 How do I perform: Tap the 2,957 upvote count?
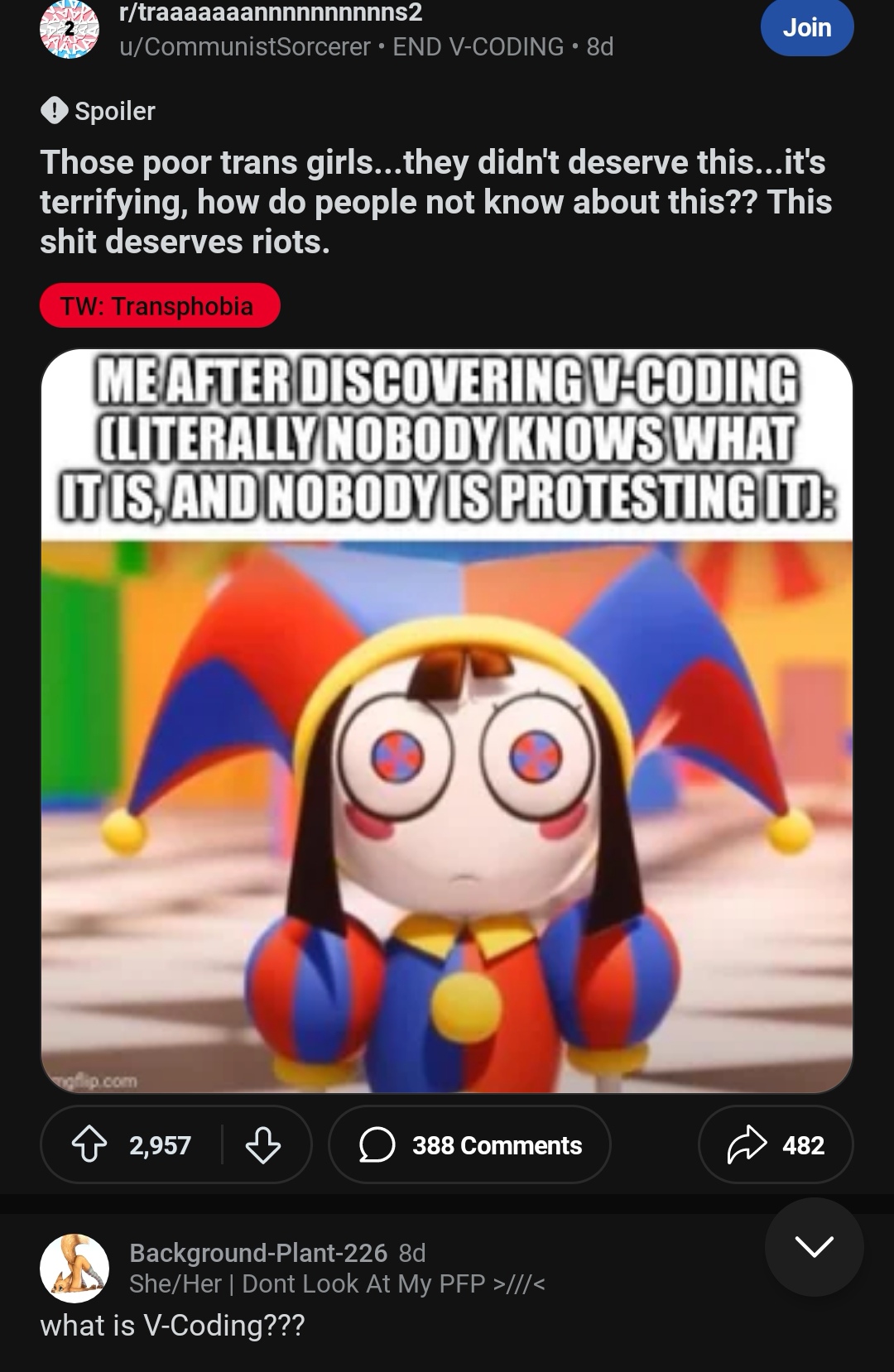click(160, 1145)
